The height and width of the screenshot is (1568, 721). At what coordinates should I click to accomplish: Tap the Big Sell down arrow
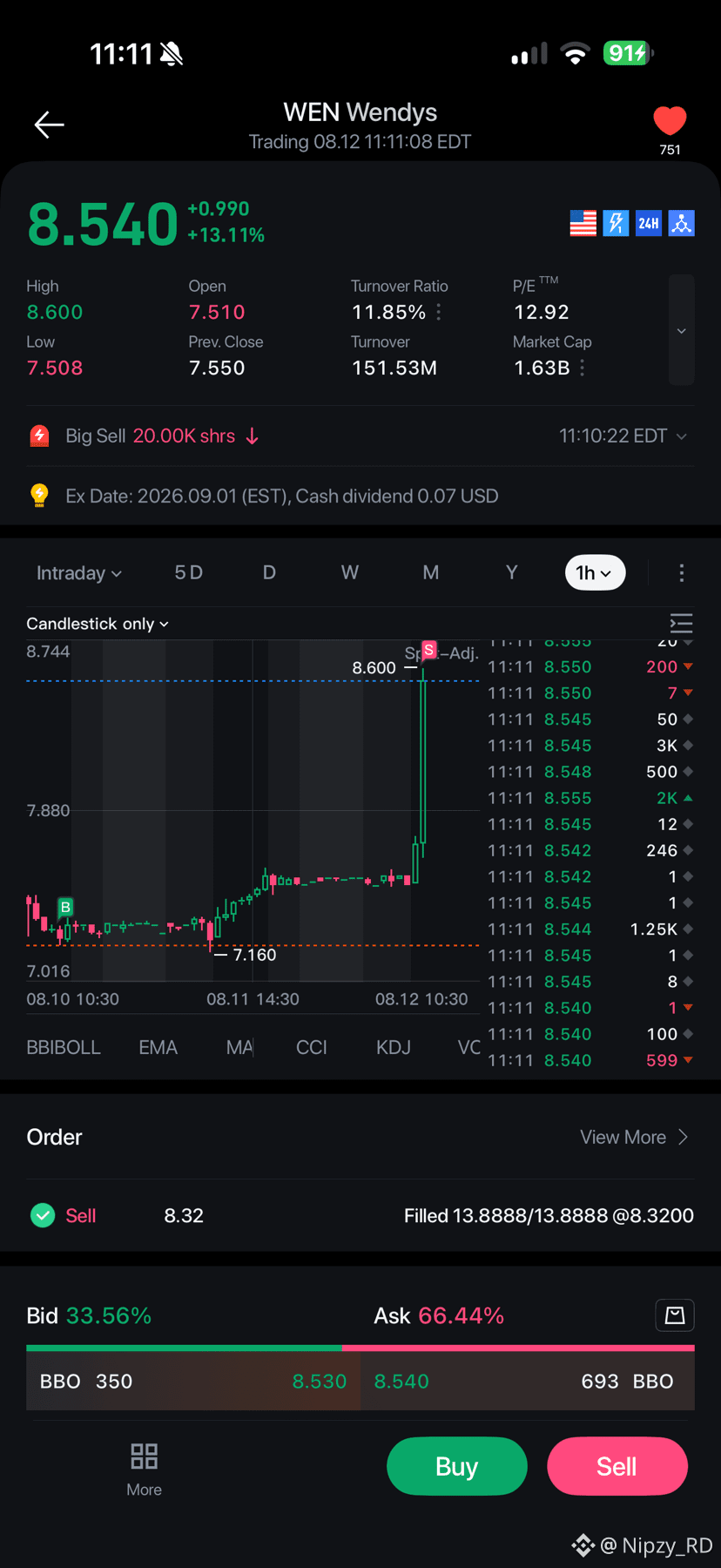click(252, 436)
